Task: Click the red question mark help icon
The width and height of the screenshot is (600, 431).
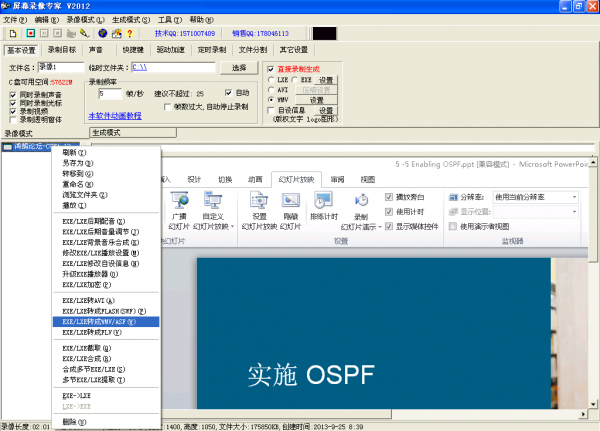Action: pyautogui.click(x=130, y=34)
